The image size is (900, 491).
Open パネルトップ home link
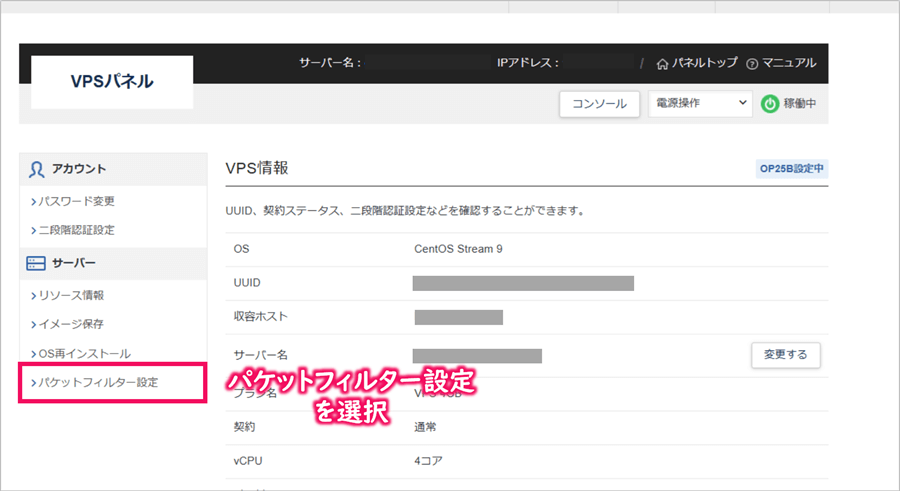(x=697, y=63)
